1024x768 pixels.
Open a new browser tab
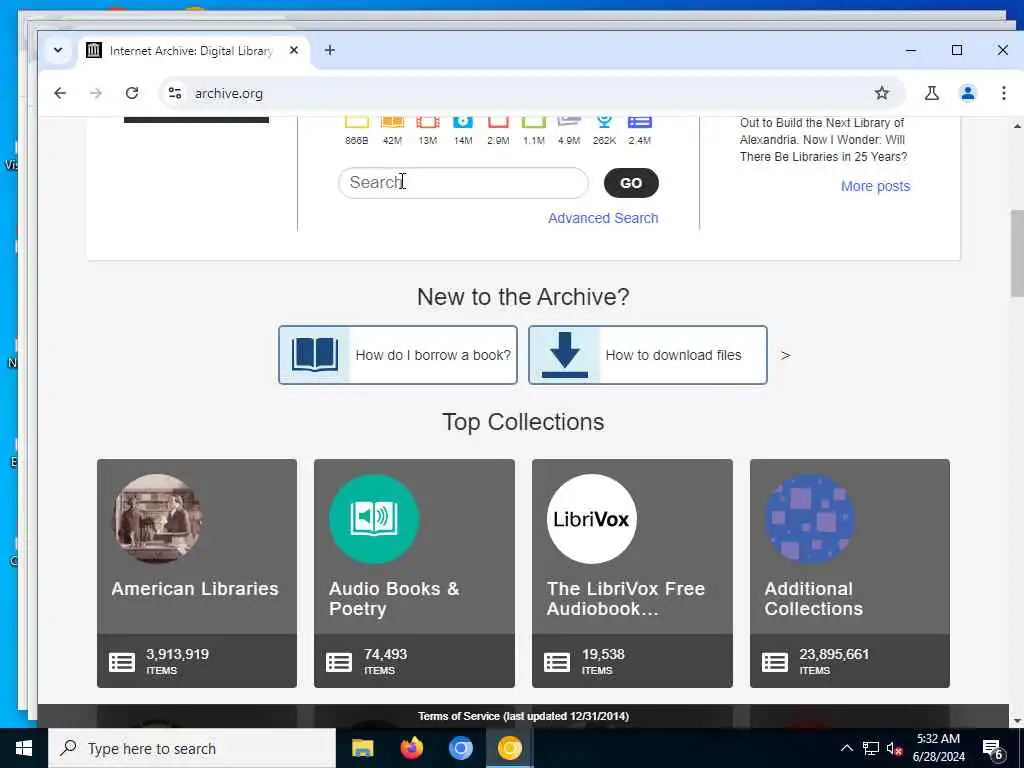pos(330,50)
